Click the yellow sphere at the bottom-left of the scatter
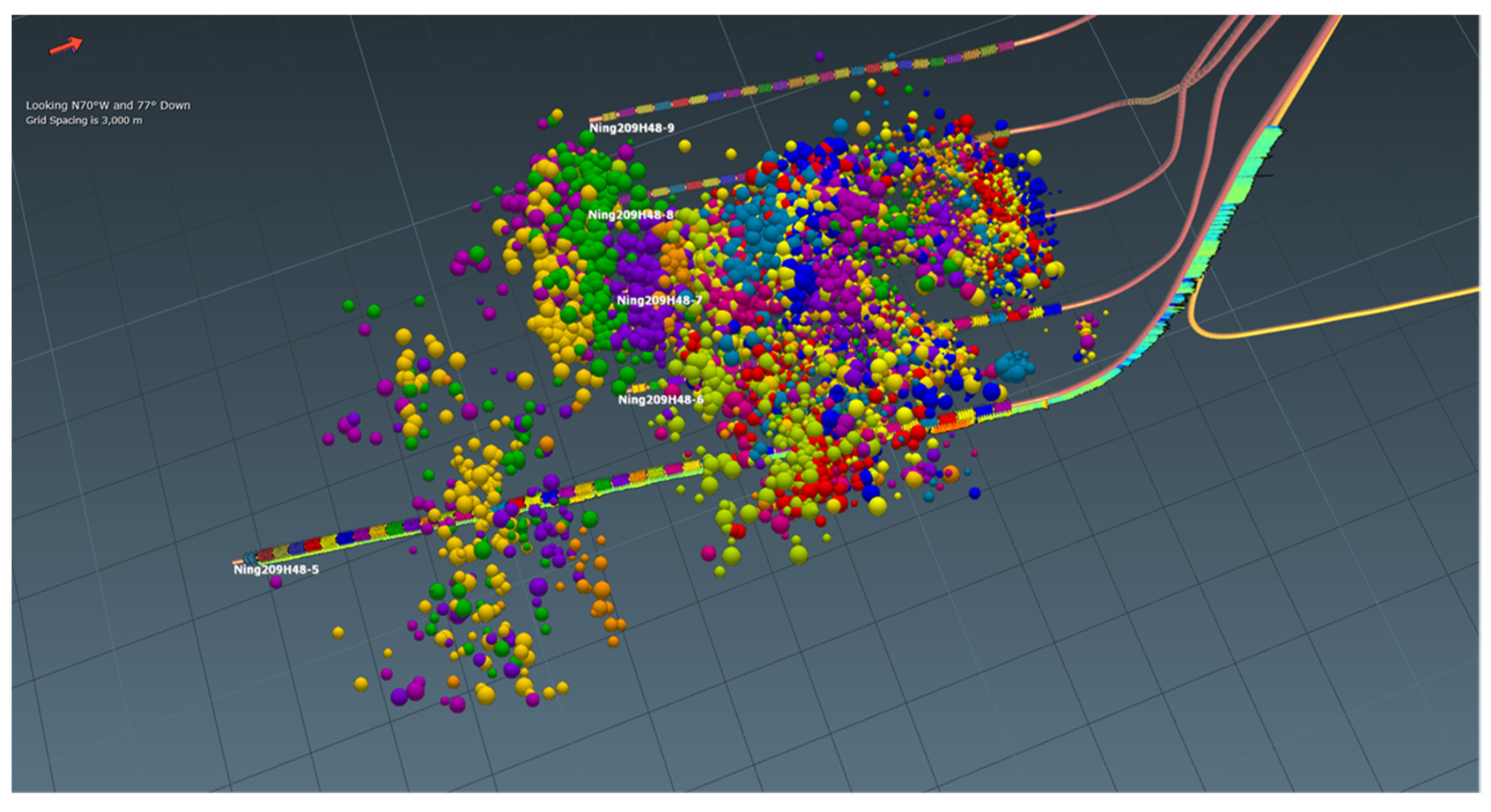1491x812 pixels. [x=361, y=684]
